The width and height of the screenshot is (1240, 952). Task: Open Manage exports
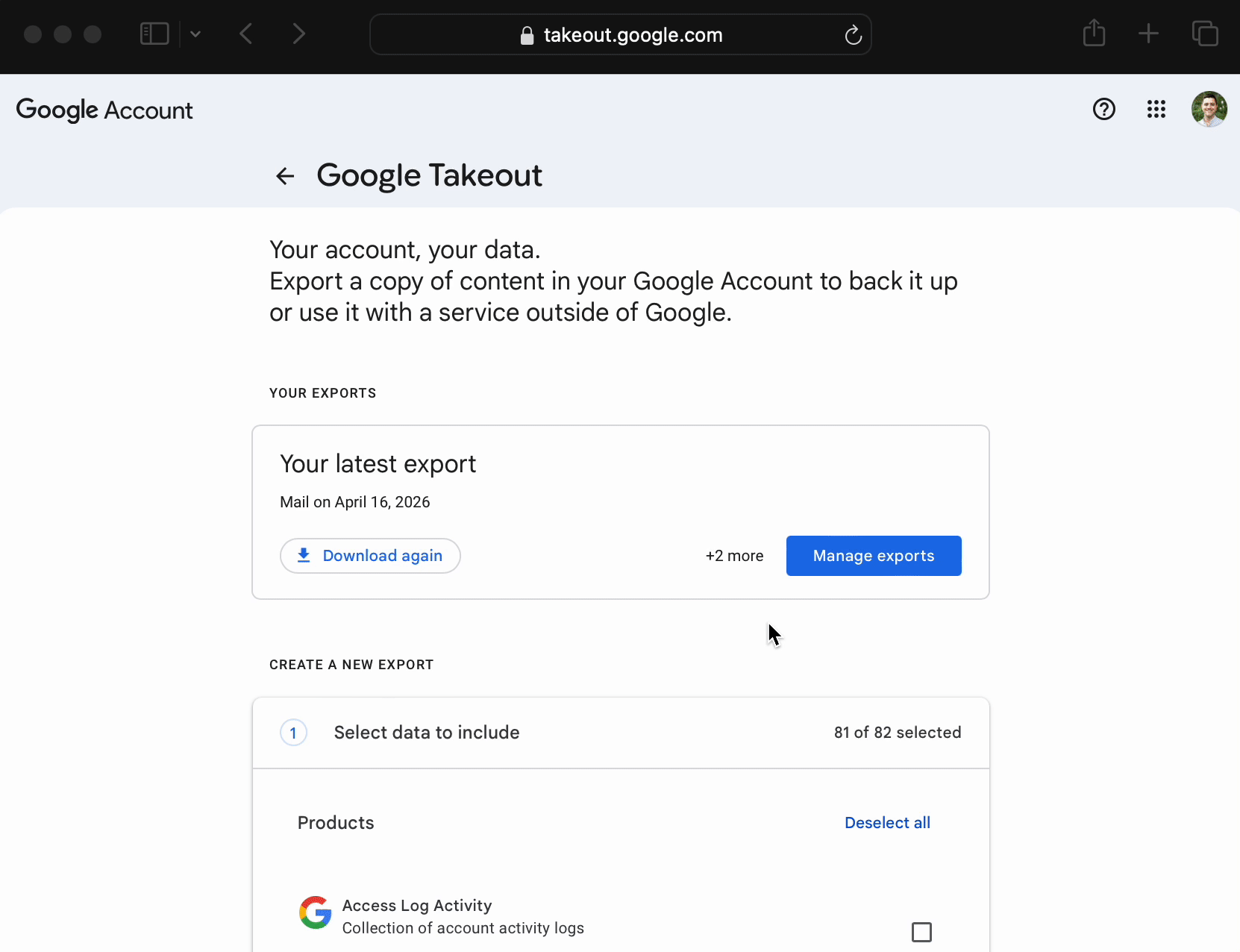pos(874,556)
